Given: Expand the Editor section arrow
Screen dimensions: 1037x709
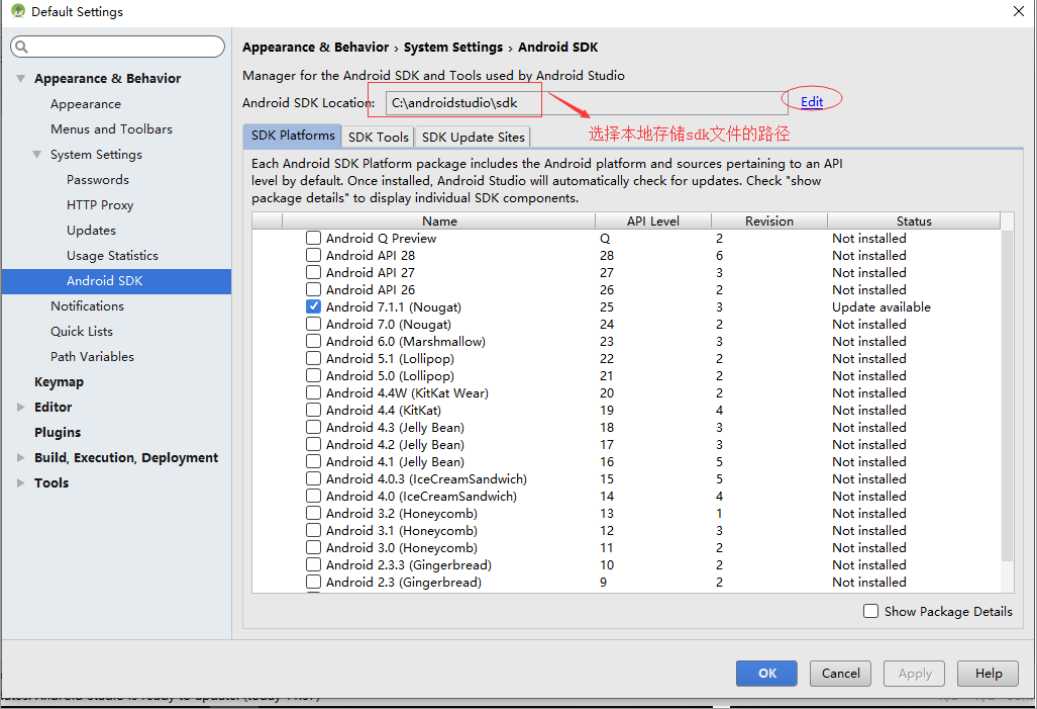Looking at the screenshot, I should coord(21,407).
